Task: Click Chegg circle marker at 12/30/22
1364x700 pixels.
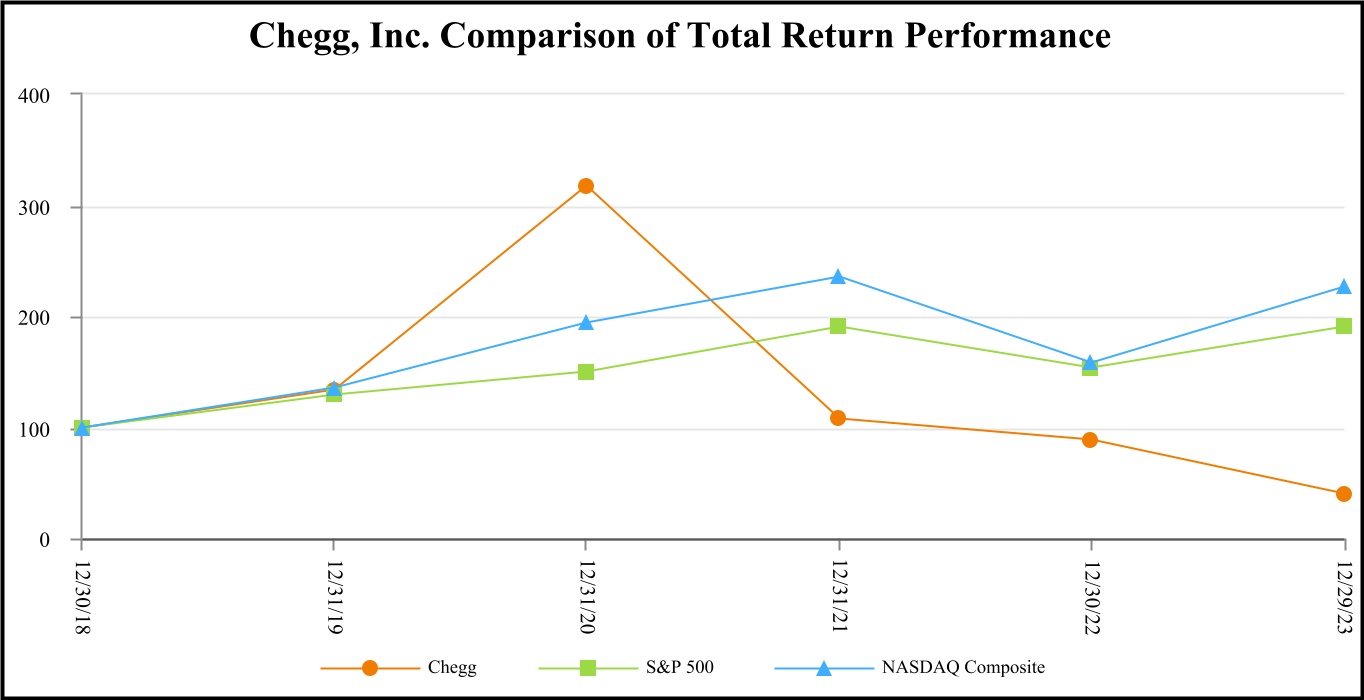Action: 1090,440
